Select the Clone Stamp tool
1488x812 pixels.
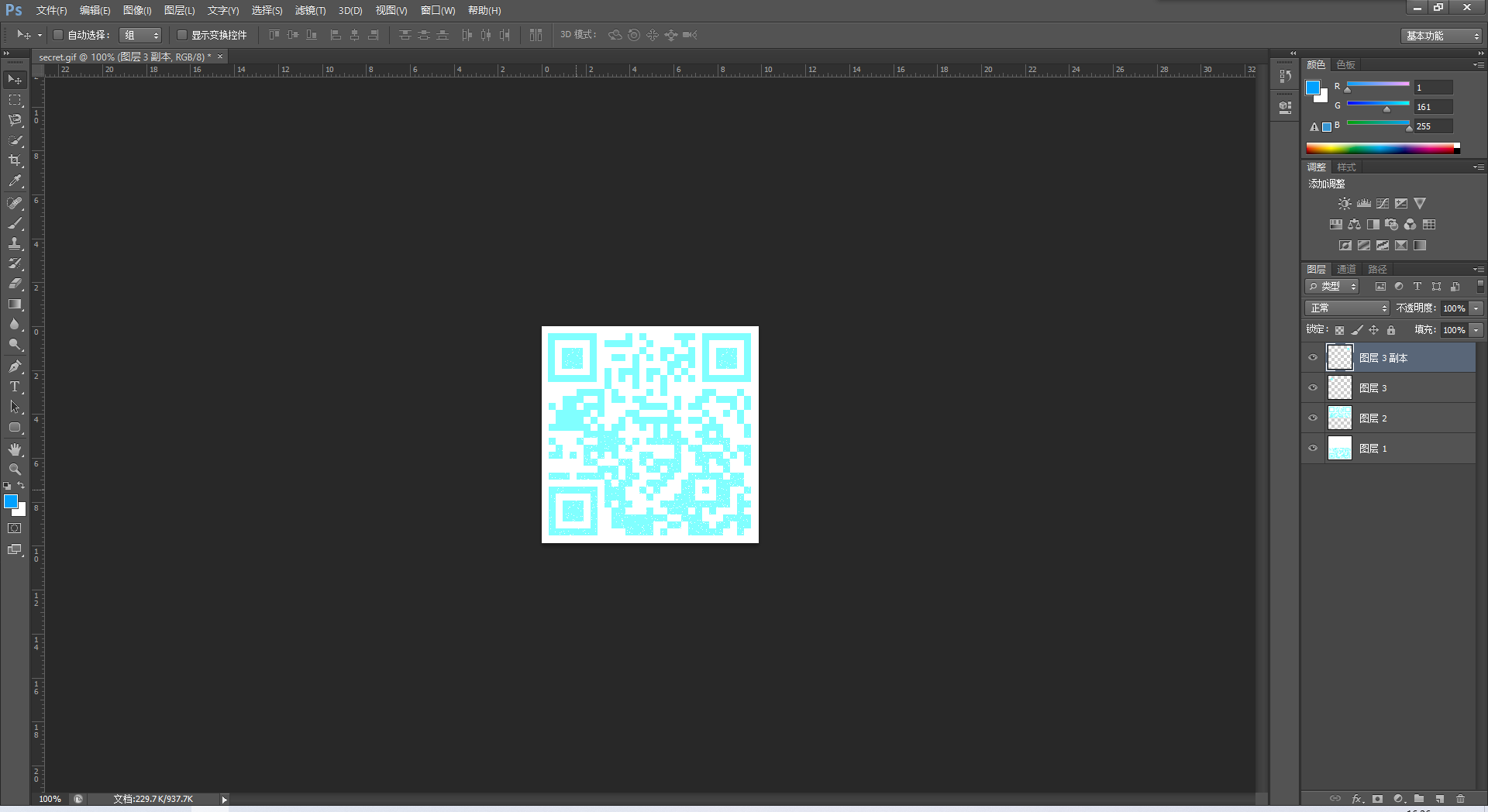pyautogui.click(x=15, y=243)
